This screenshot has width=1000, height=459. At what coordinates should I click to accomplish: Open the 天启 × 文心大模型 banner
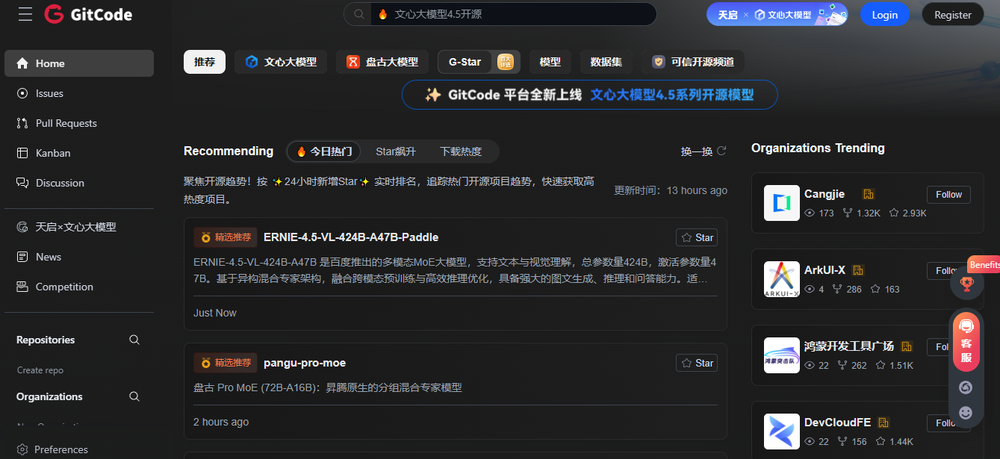[x=777, y=14]
